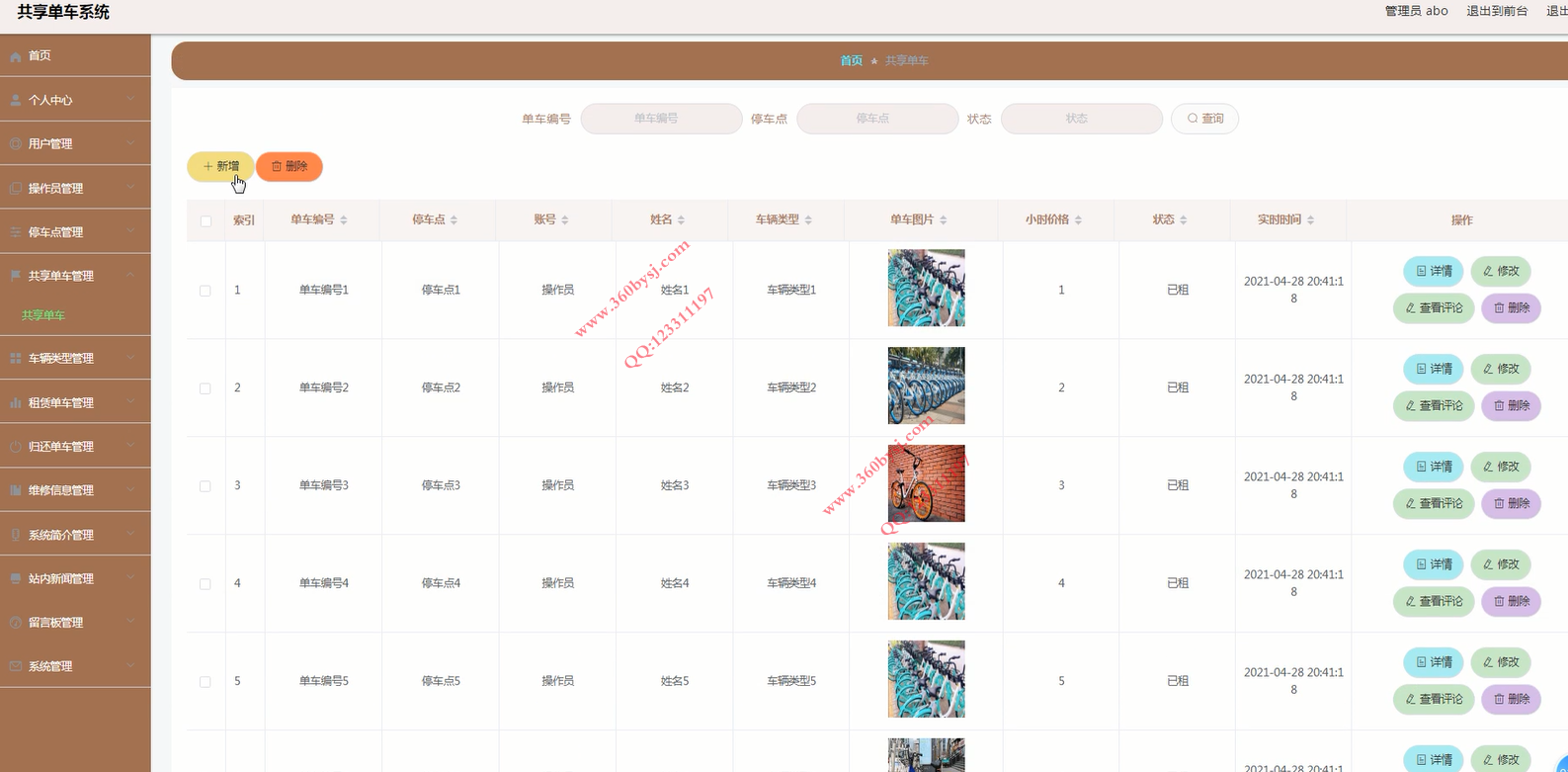Screen dimensions: 1568x772
Task: Click the orange 删除 batch delete button
Action: pos(289,166)
